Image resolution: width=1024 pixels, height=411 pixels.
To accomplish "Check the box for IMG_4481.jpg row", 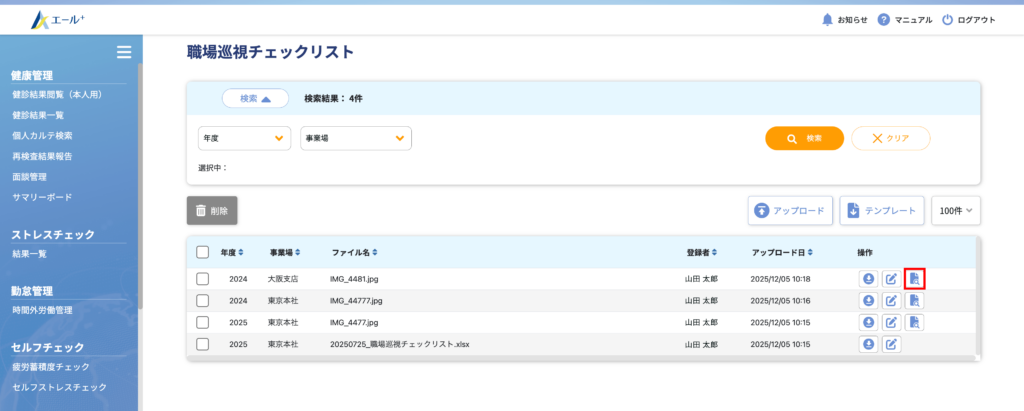I will point(203,279).
